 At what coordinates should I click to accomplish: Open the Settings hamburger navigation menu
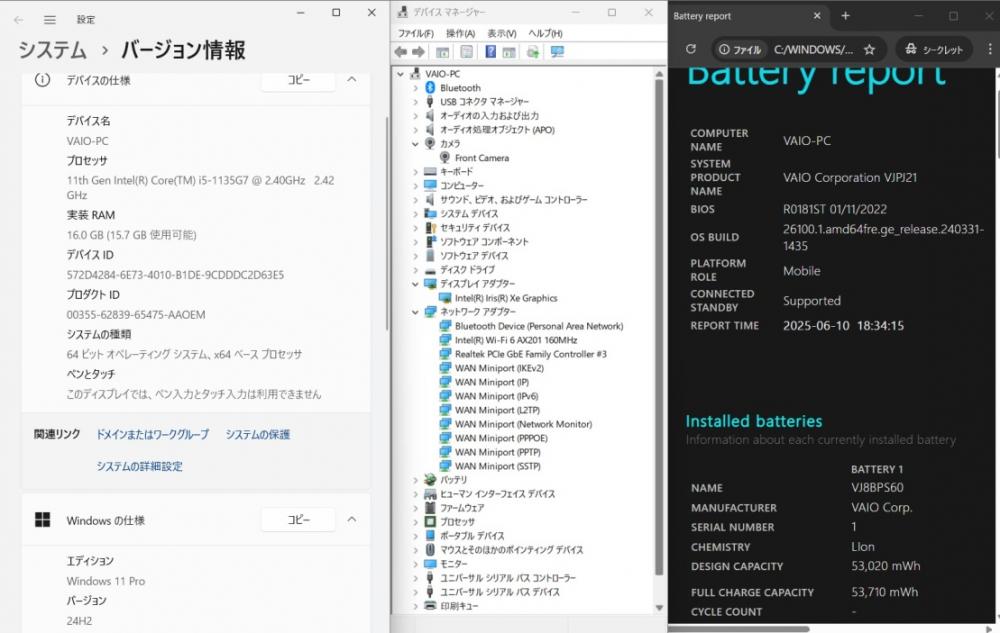pyautogui.click(x=50, y=20)
